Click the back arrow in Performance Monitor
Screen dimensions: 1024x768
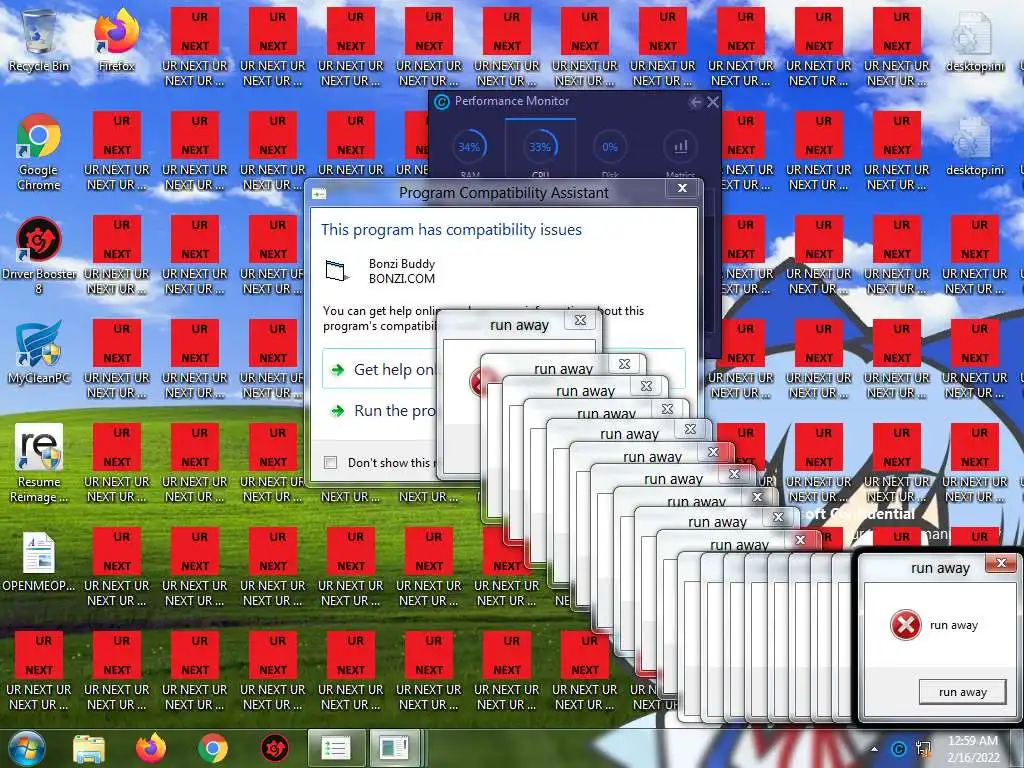point(695,102)
